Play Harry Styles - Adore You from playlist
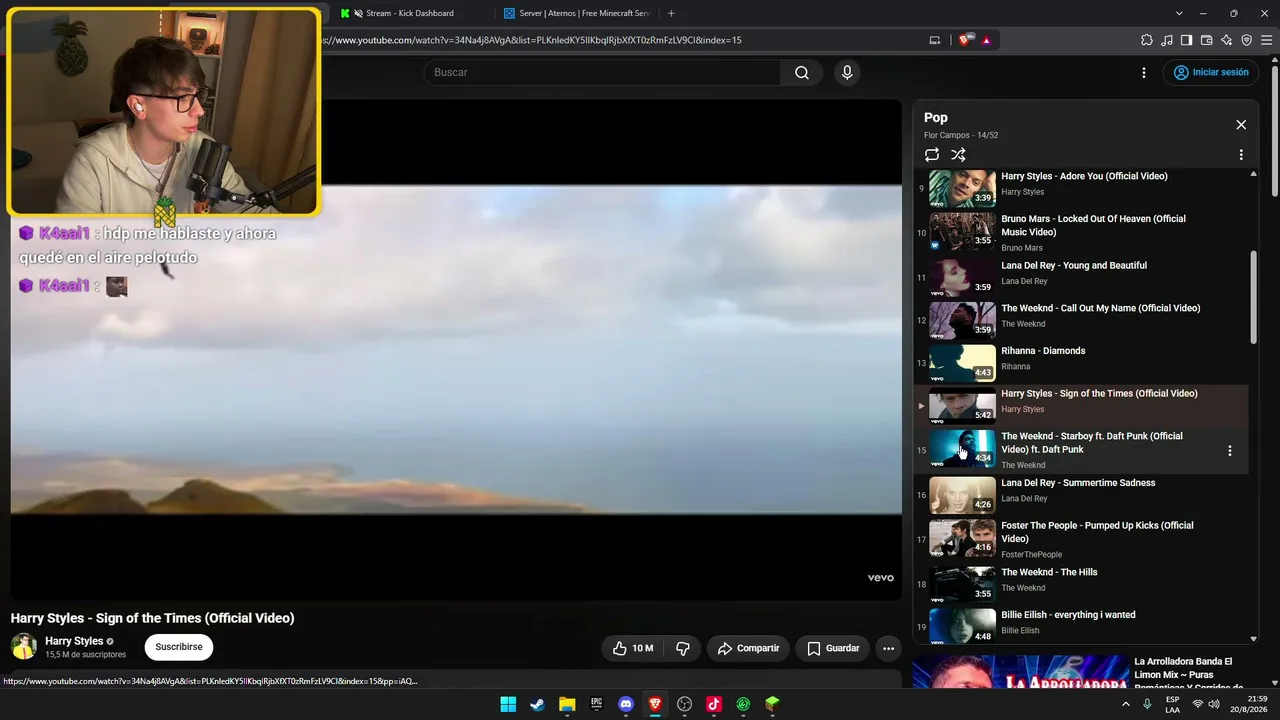Image resolution: width=1280 pixels, height=720 pixels. click(x=1082, y=184)
